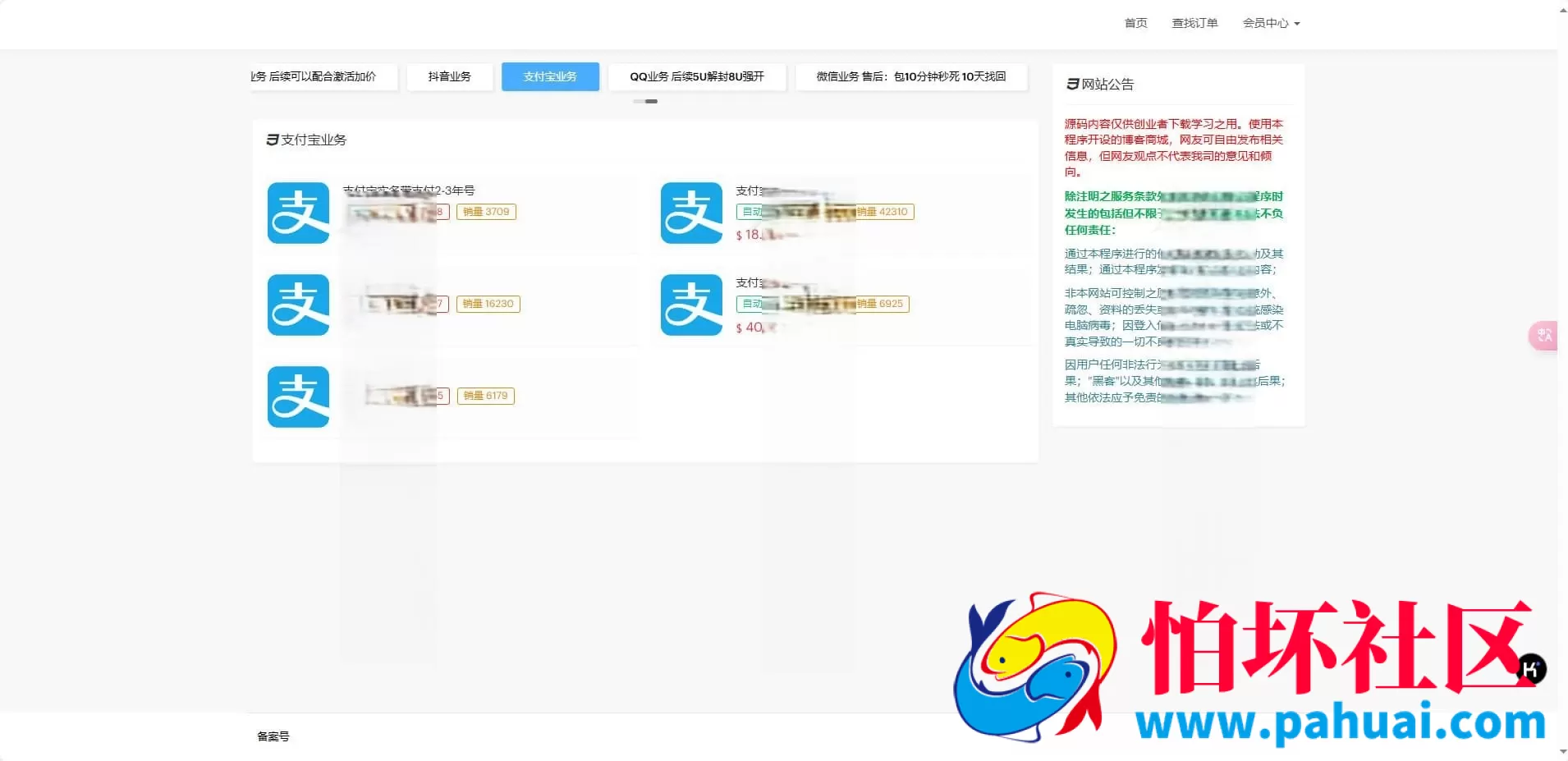Expand the 会员中心 dropdown menu
Screen dimensions: 1568x761
pos(1271,23)
